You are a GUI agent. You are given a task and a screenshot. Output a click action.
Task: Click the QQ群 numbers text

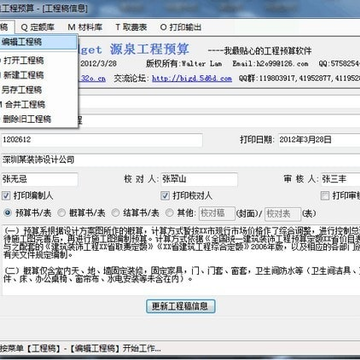point(299,79)
